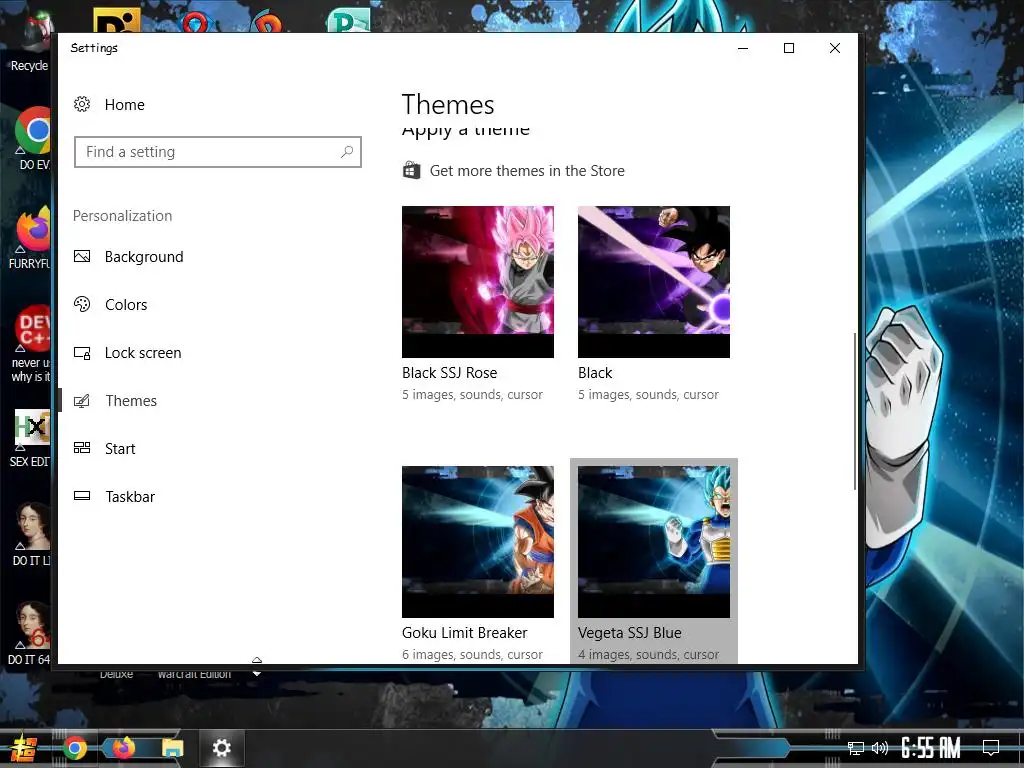Select the Dev-C++ desktop shortcut

tap(31, 344)
